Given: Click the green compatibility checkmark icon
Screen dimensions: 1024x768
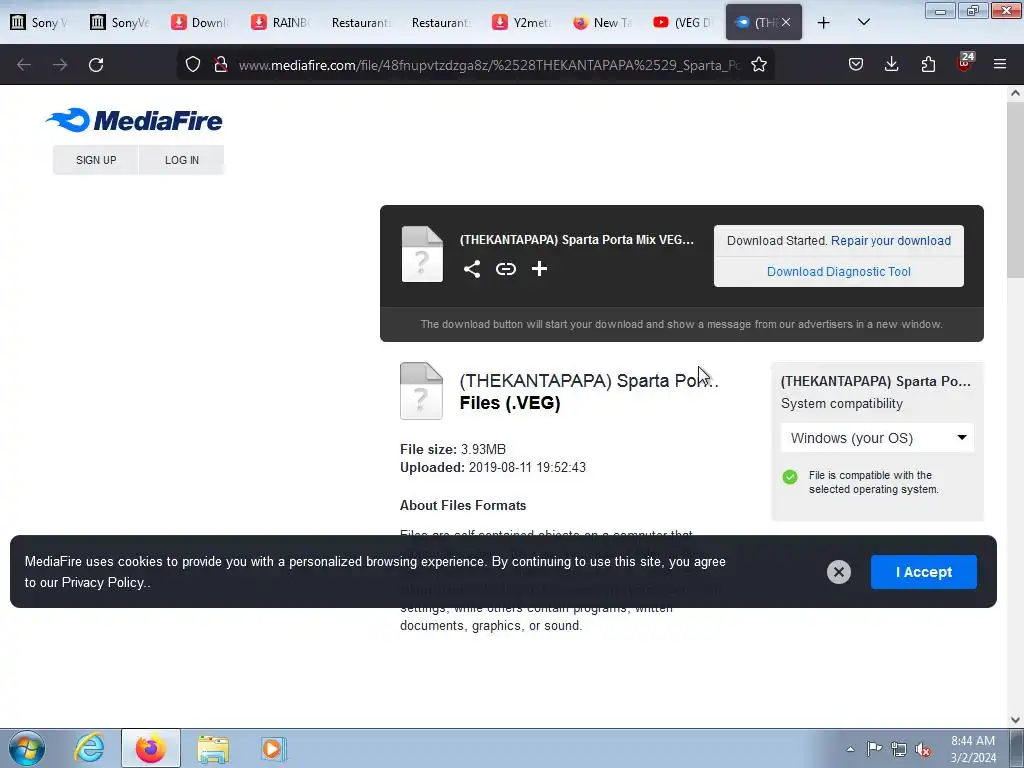Looking at the screenshot, I should click(790, 477).
